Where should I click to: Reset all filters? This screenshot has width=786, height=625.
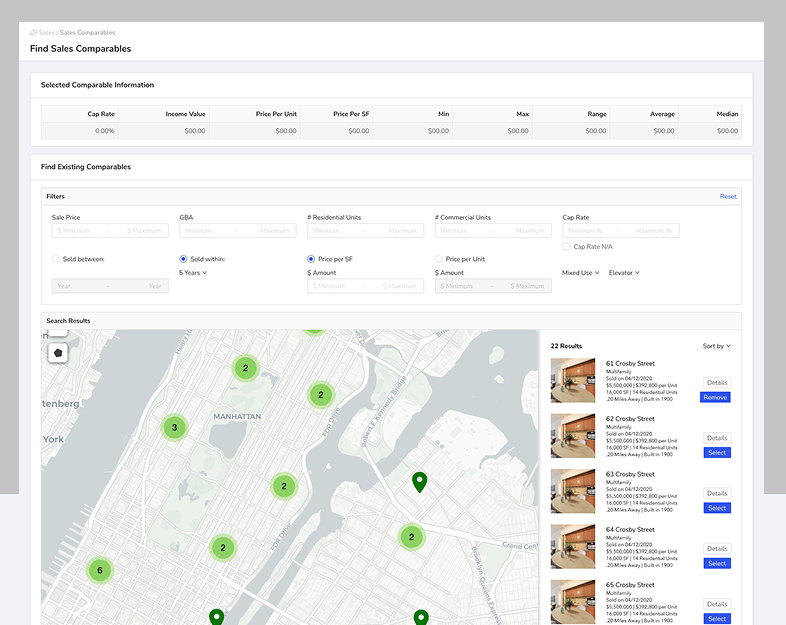pos(728,196)
